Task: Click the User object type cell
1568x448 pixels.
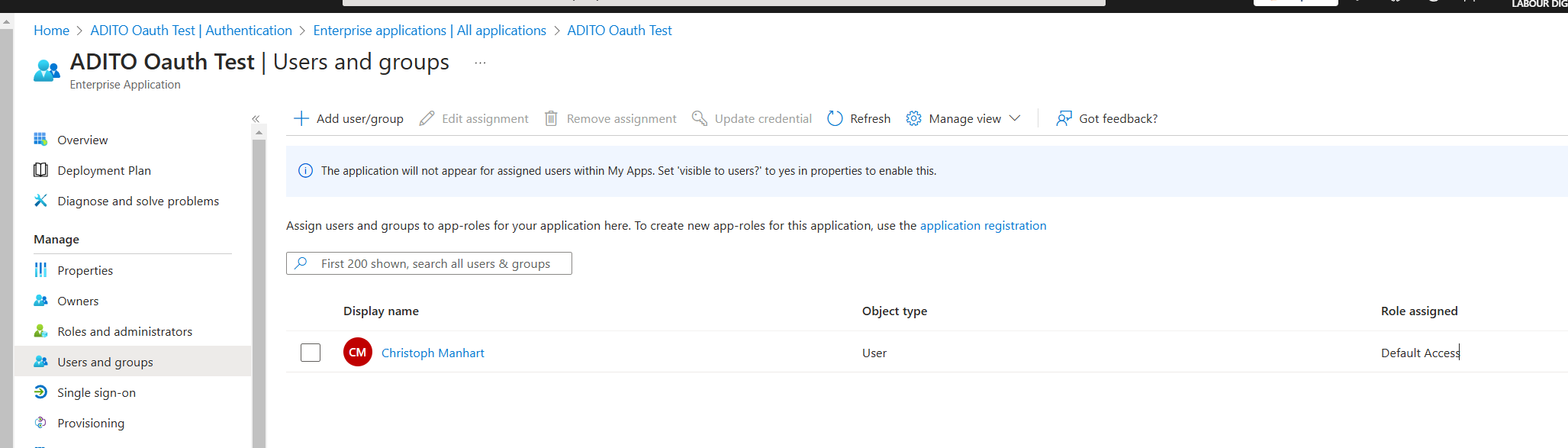Action: point(874,353)
